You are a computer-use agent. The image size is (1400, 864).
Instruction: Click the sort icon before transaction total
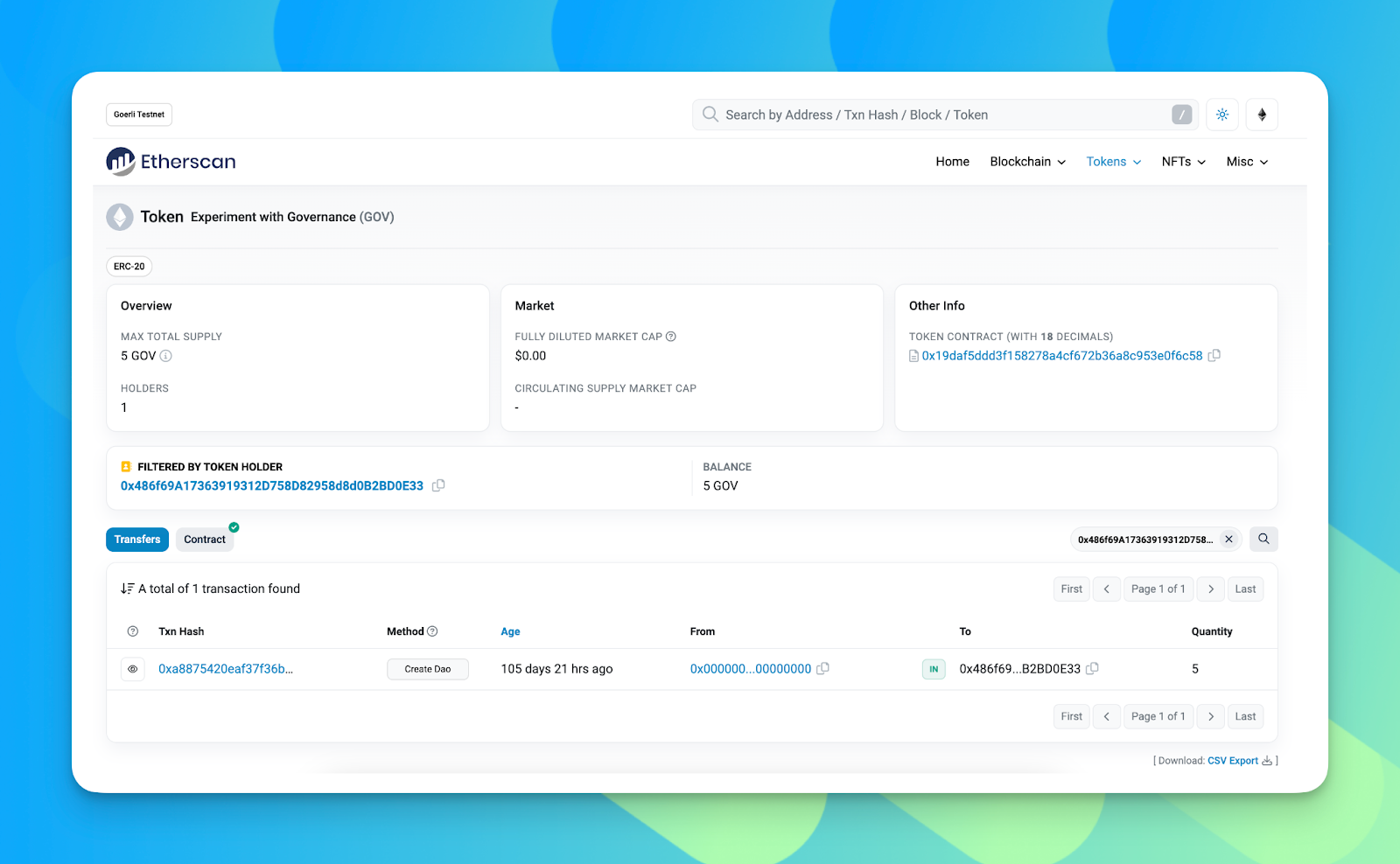(127, 589)
